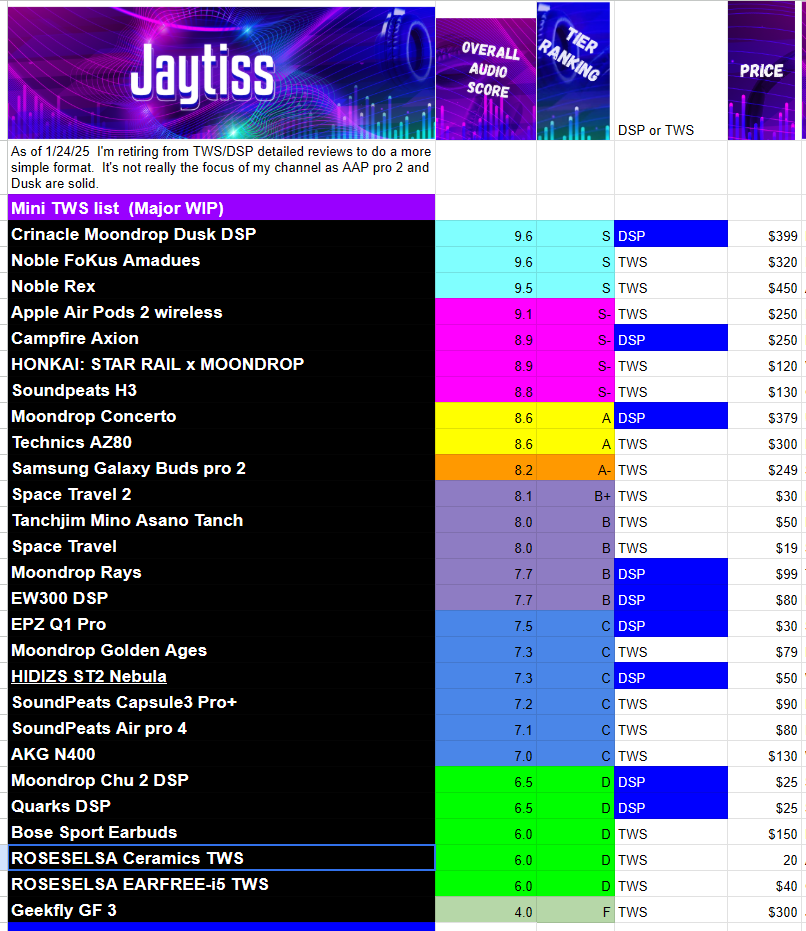Select the EW300 DSP cell
Screen dimensions: 806x931
click(222, 598)
